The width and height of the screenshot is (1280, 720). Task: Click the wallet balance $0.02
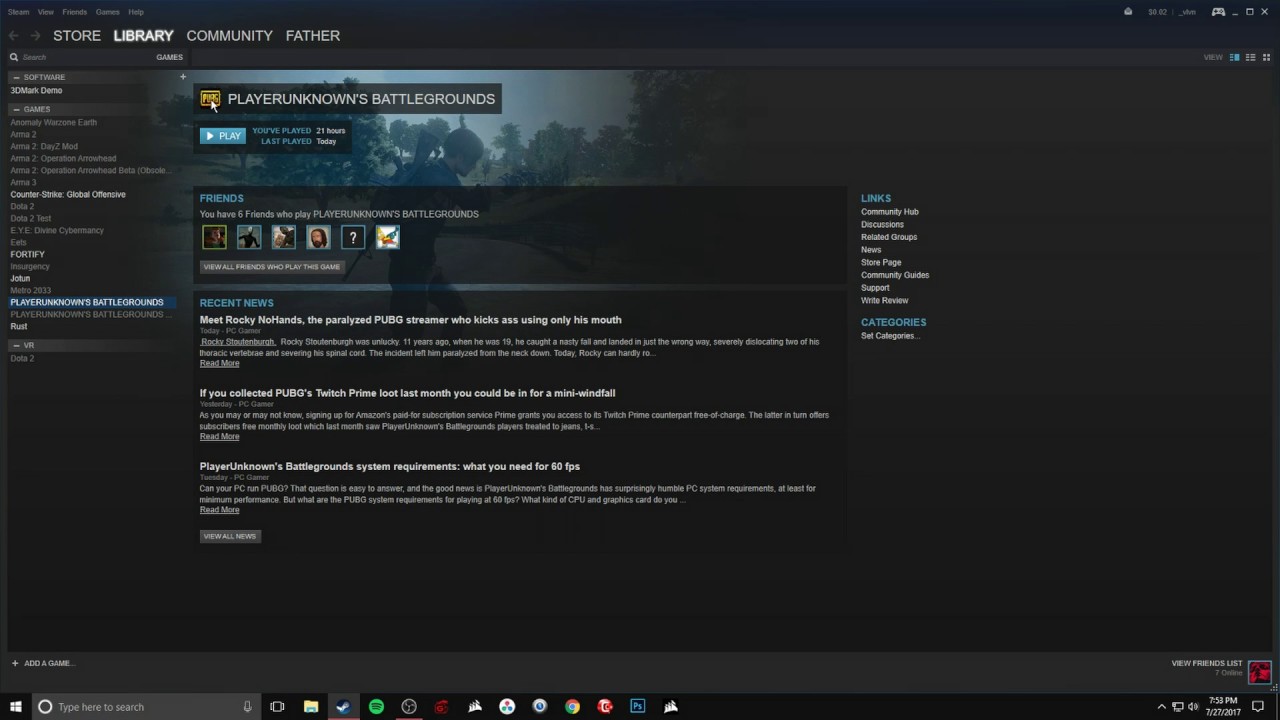point(1157,12)
